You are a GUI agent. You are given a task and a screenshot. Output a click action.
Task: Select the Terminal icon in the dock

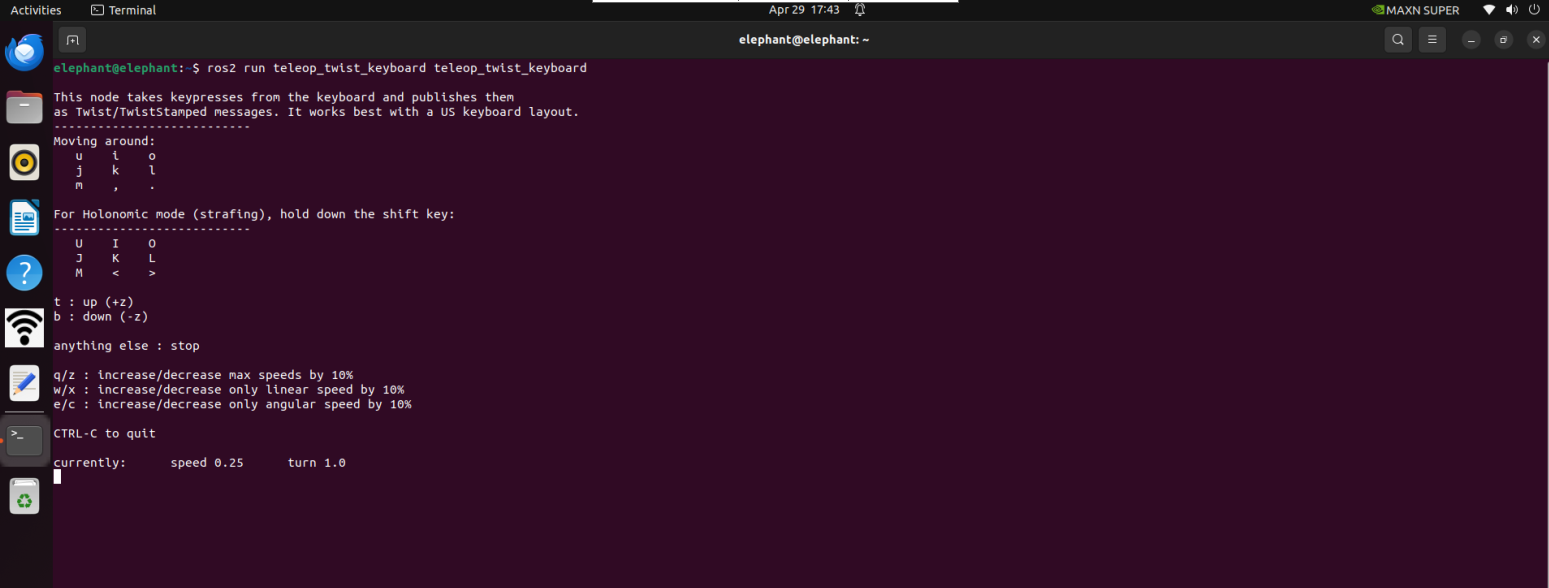click(x=24, y=440)
